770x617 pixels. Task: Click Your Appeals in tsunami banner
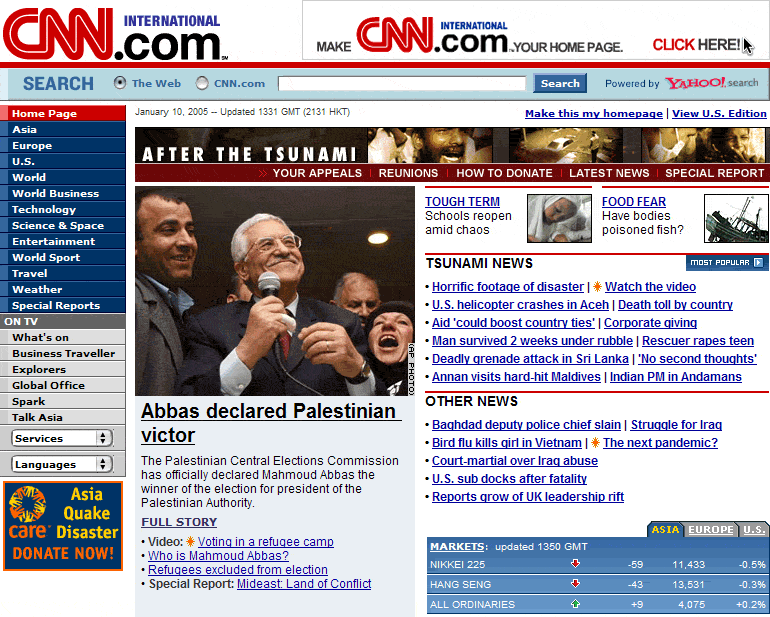coord(317,173)
